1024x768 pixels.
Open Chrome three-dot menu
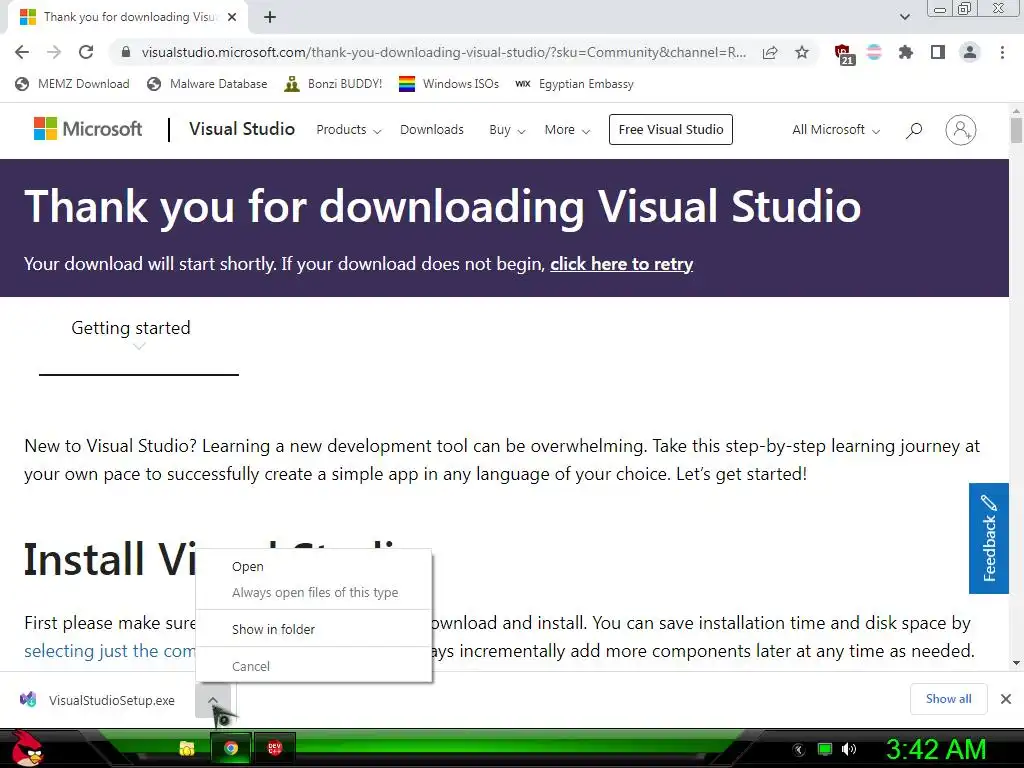click(x=1002, y=52)
